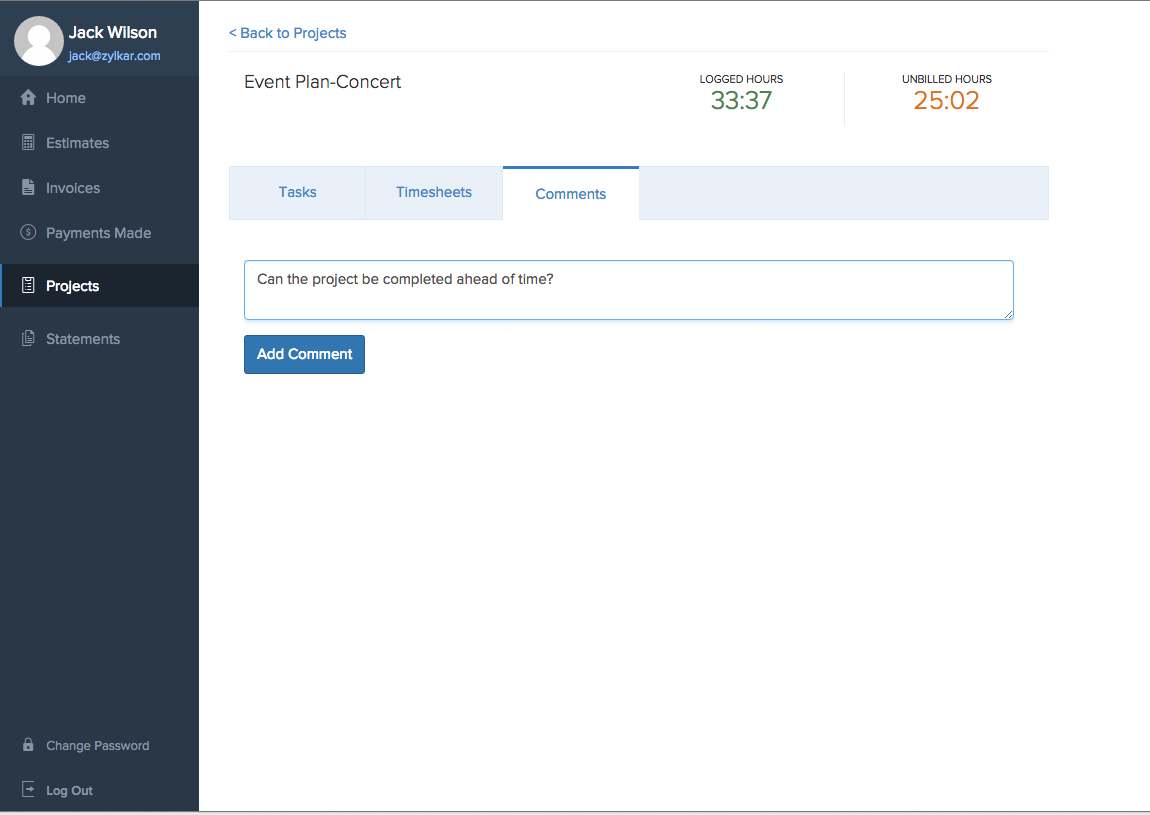This screenshot has width=1150, height=815.
Task: Open Estimates via its calculator icon
Action: coord(28,143)
